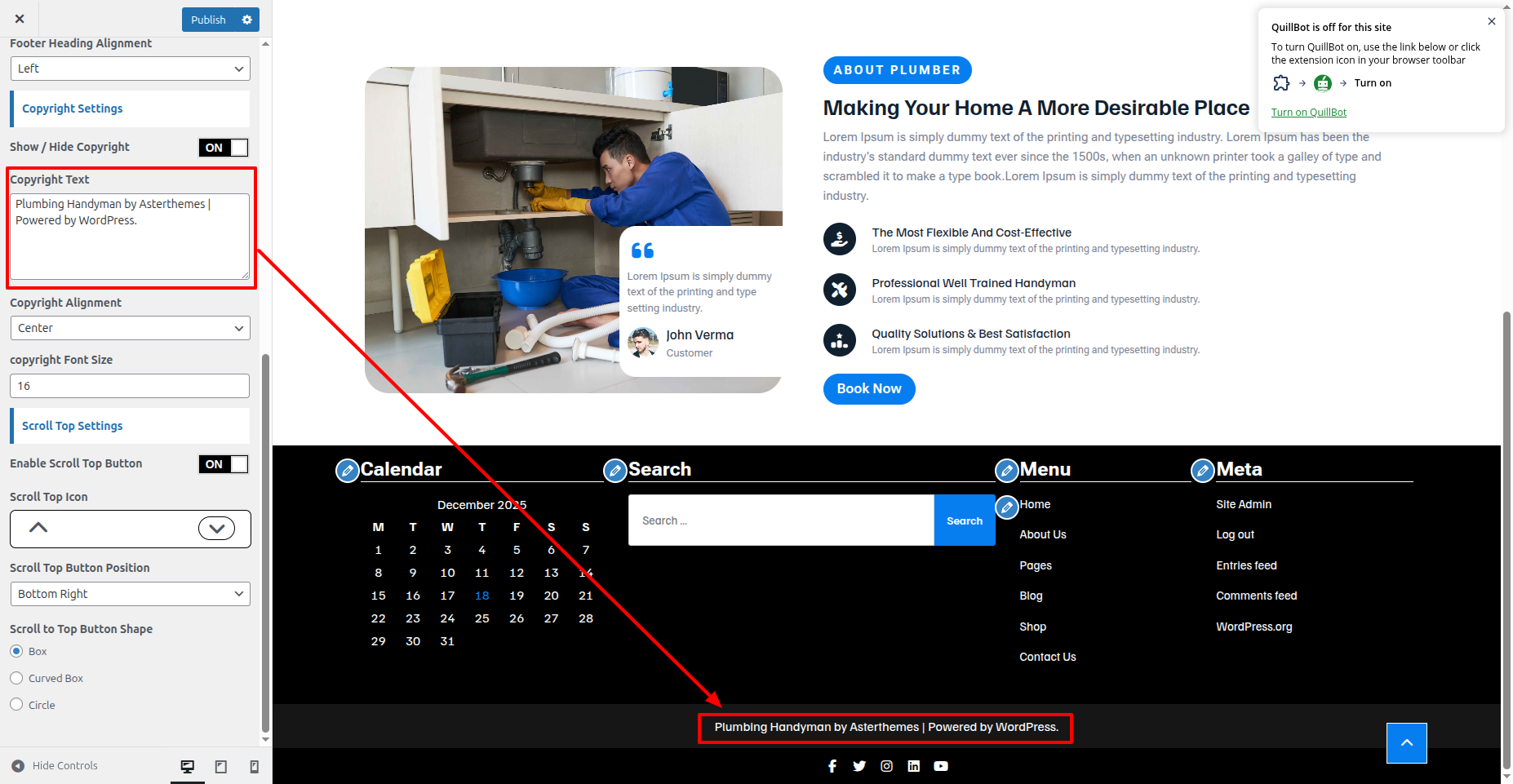Screen dimensions: 1513x784
Task: Click the Twitter icon in footer
Action: point(859,766)
